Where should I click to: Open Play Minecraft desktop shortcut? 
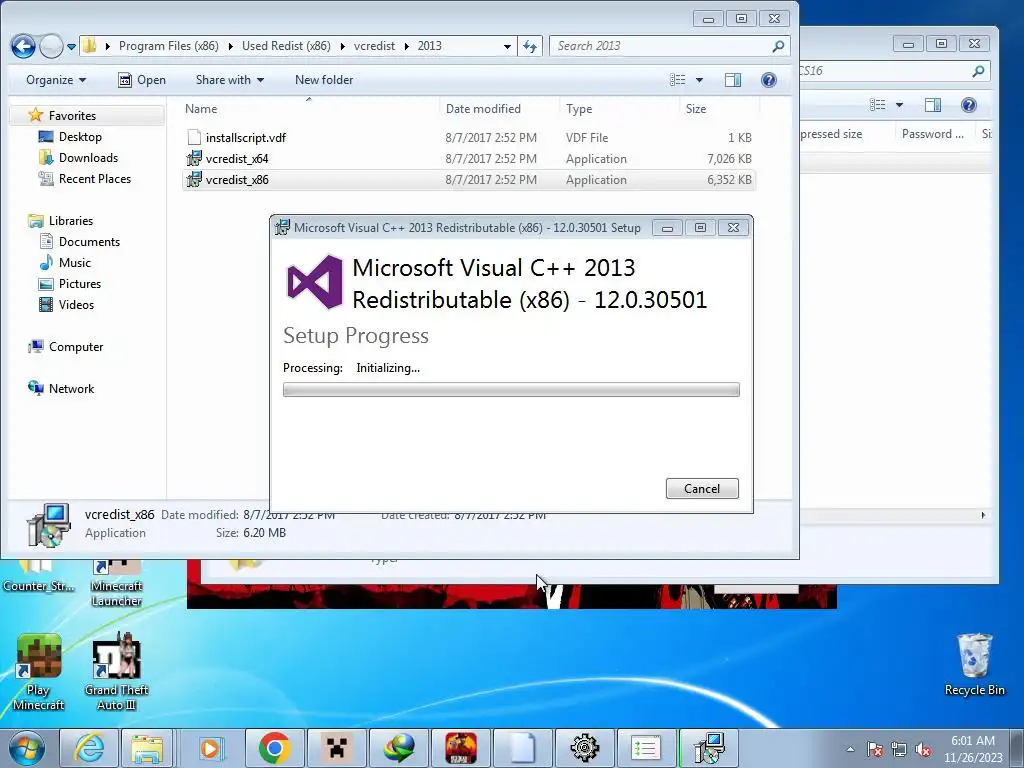click(x=39, y=673)
